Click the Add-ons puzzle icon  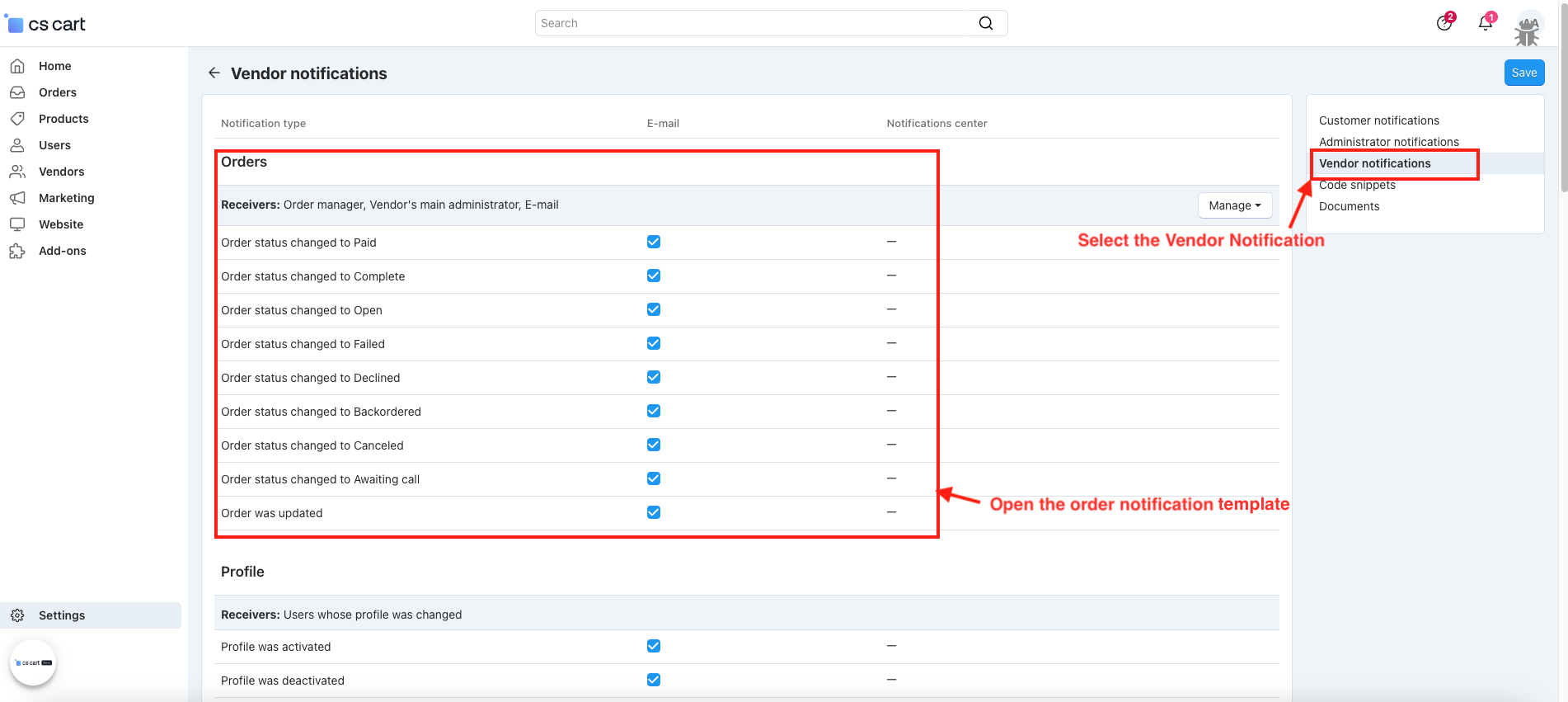pyautogui.click(x=17, y=251)
